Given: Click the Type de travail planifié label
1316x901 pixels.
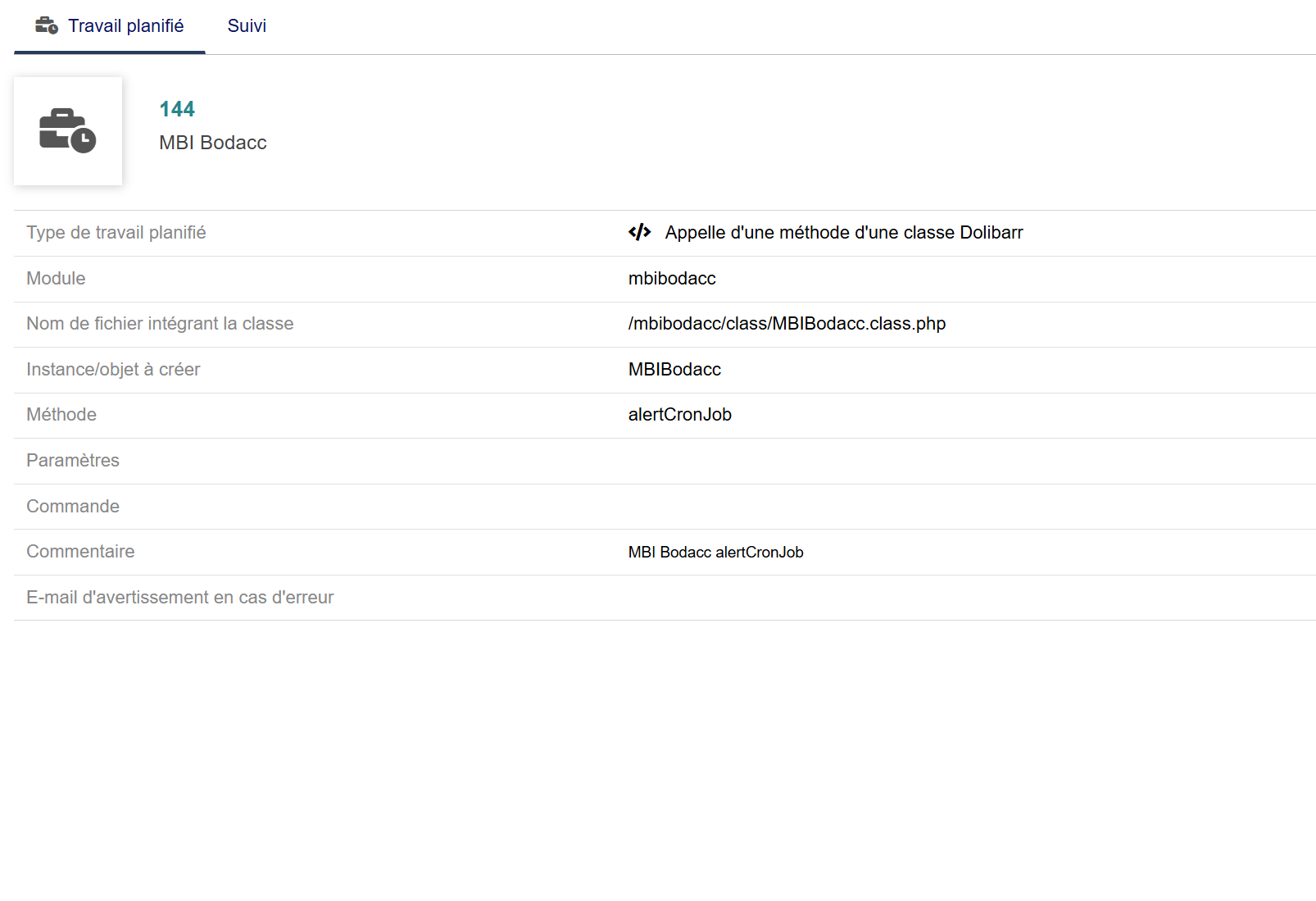Looking at the screenshot, I should (116, 233).
